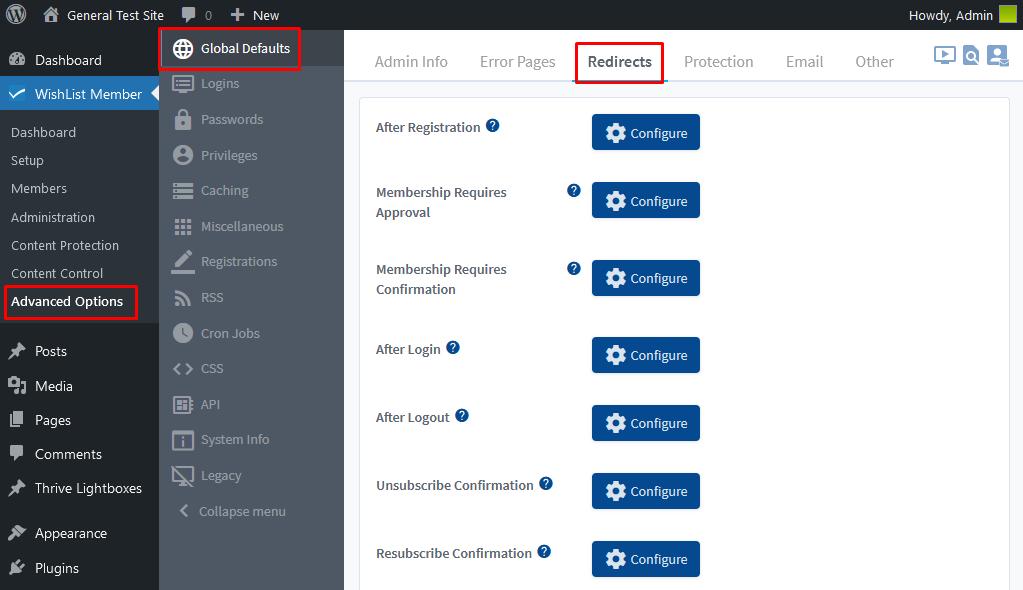Click help icon for Membership Requires Approval
The image size is (1023, 590).
pos(573,190)
